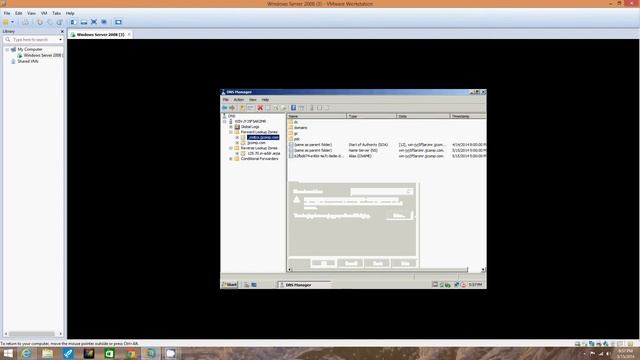Expand the Global Logs node

(231, 127)
